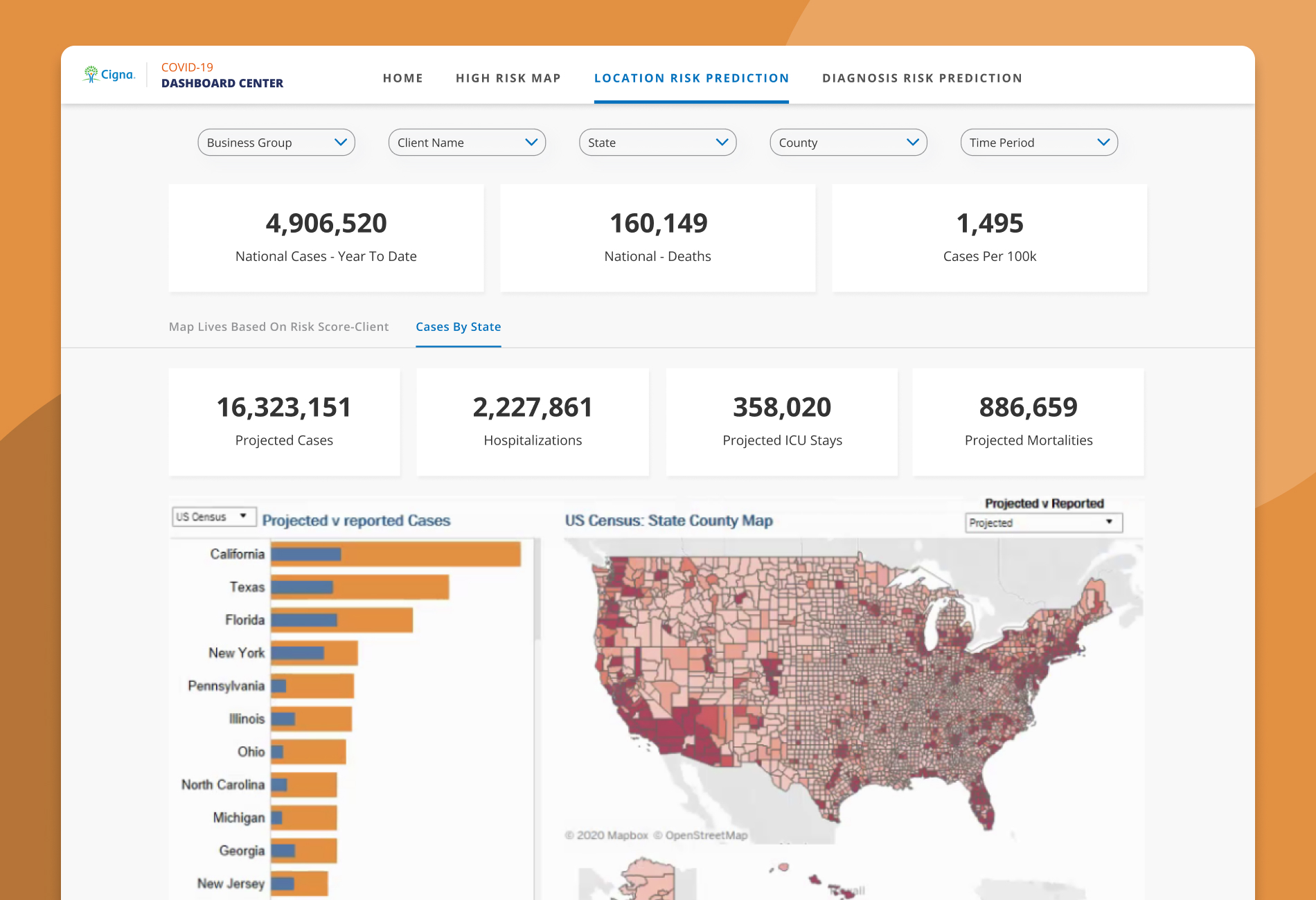Click the Projected Cases card
Image resolution: width=1316 pixels, height=900 pixels.
(x=284, y=422)
